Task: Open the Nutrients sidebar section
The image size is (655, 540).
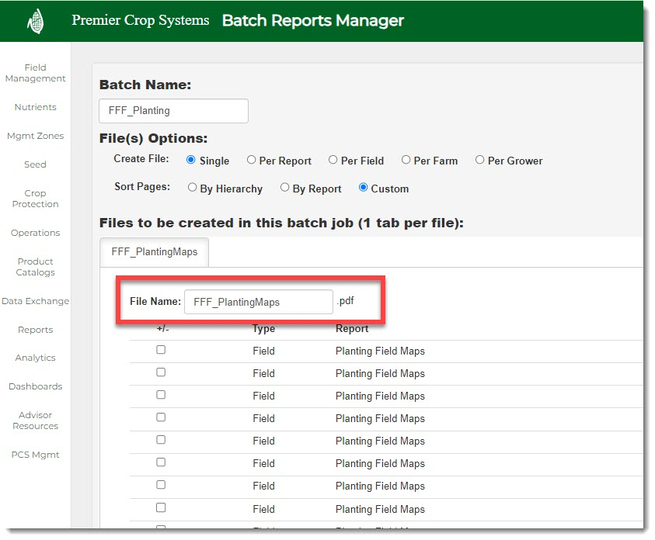Action: [x=35, y=107]
